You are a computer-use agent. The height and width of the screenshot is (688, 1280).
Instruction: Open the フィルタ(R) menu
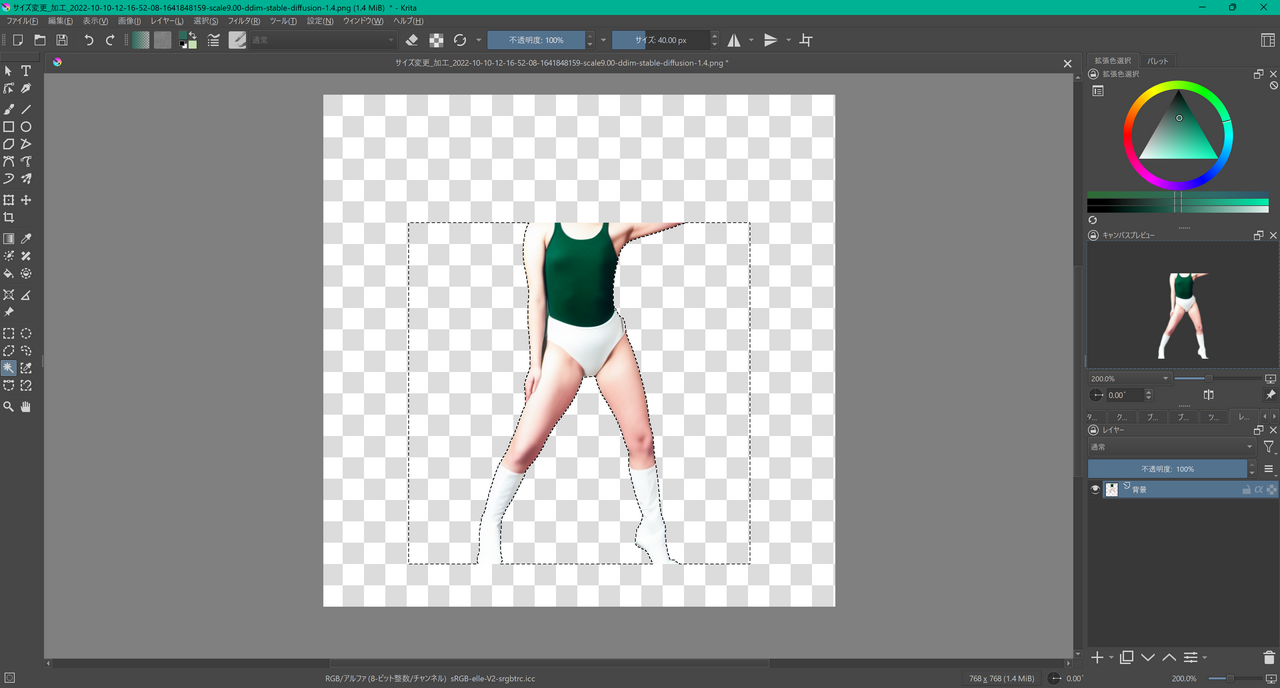tap(244, 21)
